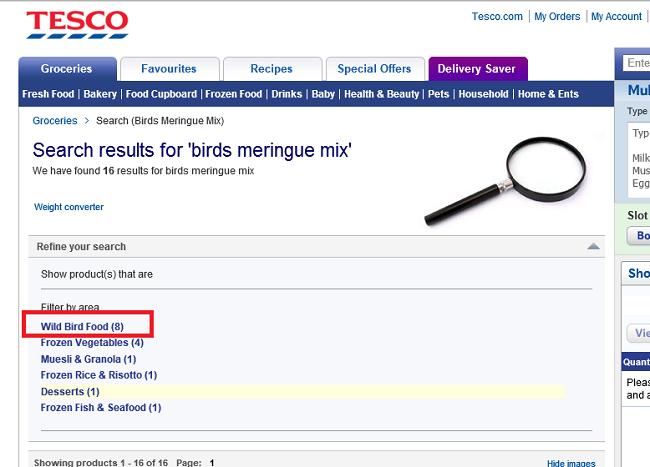The image size is (650, 467).
Task: Filter by Frozen Vegetables (4)
Action: click(x=92, y=343)
